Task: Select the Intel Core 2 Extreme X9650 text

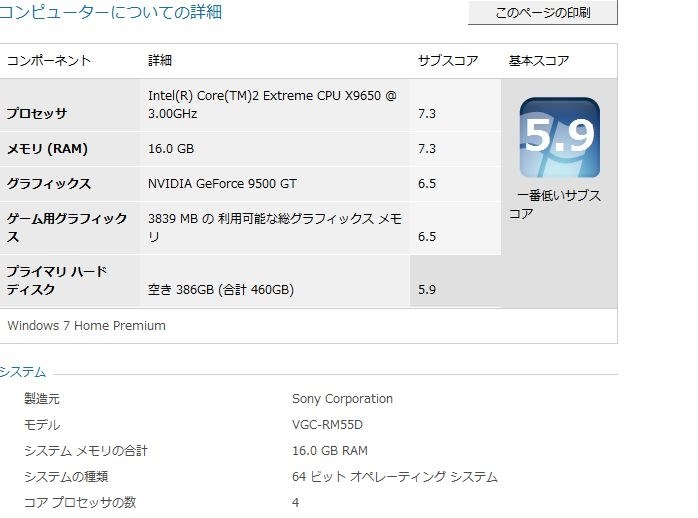Action: tap(272, 105)
